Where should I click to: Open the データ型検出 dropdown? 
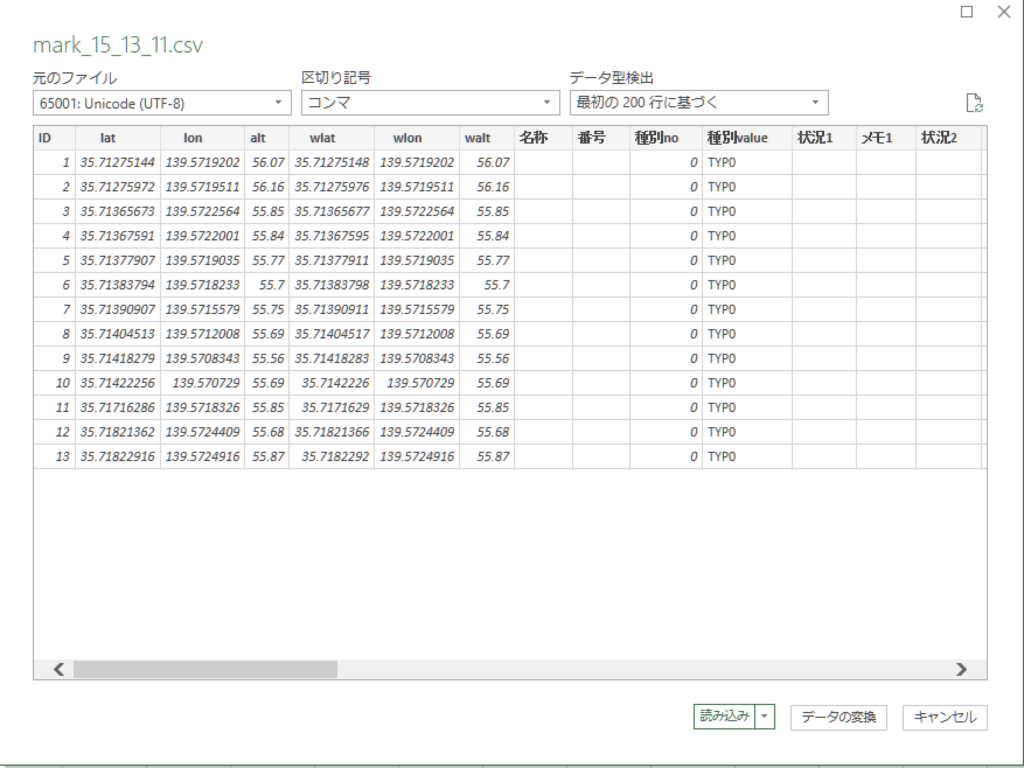[699, 103]
